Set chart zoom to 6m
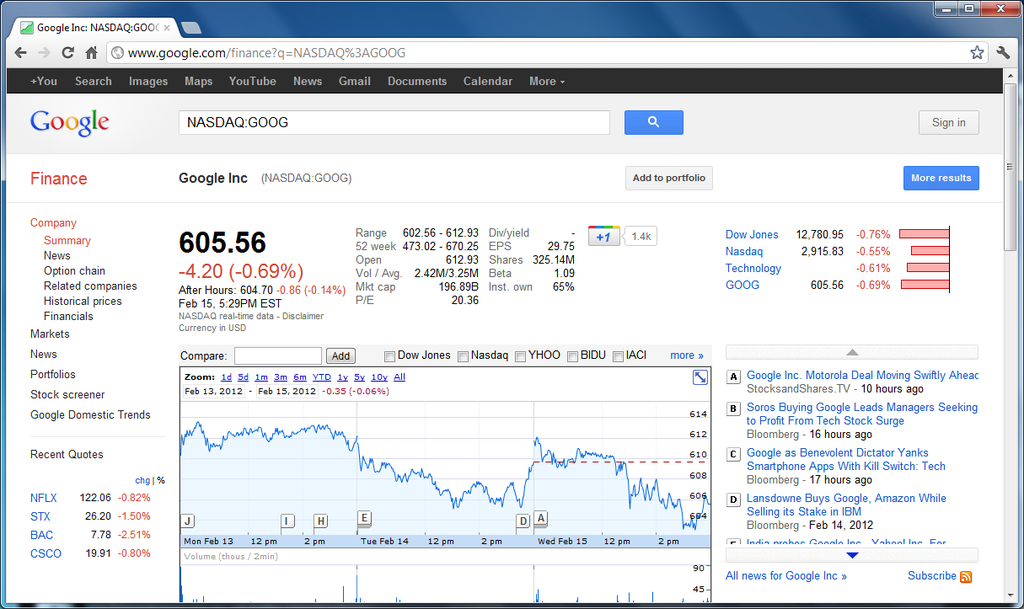The width and height of the screenshot is (1024, 609). point(300,377)
